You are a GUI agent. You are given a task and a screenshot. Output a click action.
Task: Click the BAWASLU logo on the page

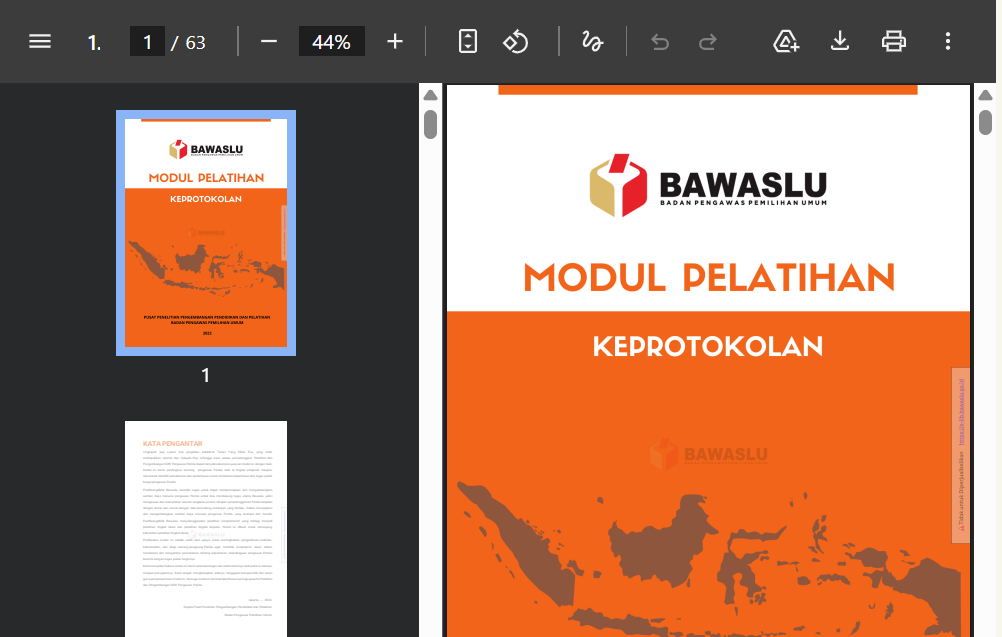(x=707, y=185)
